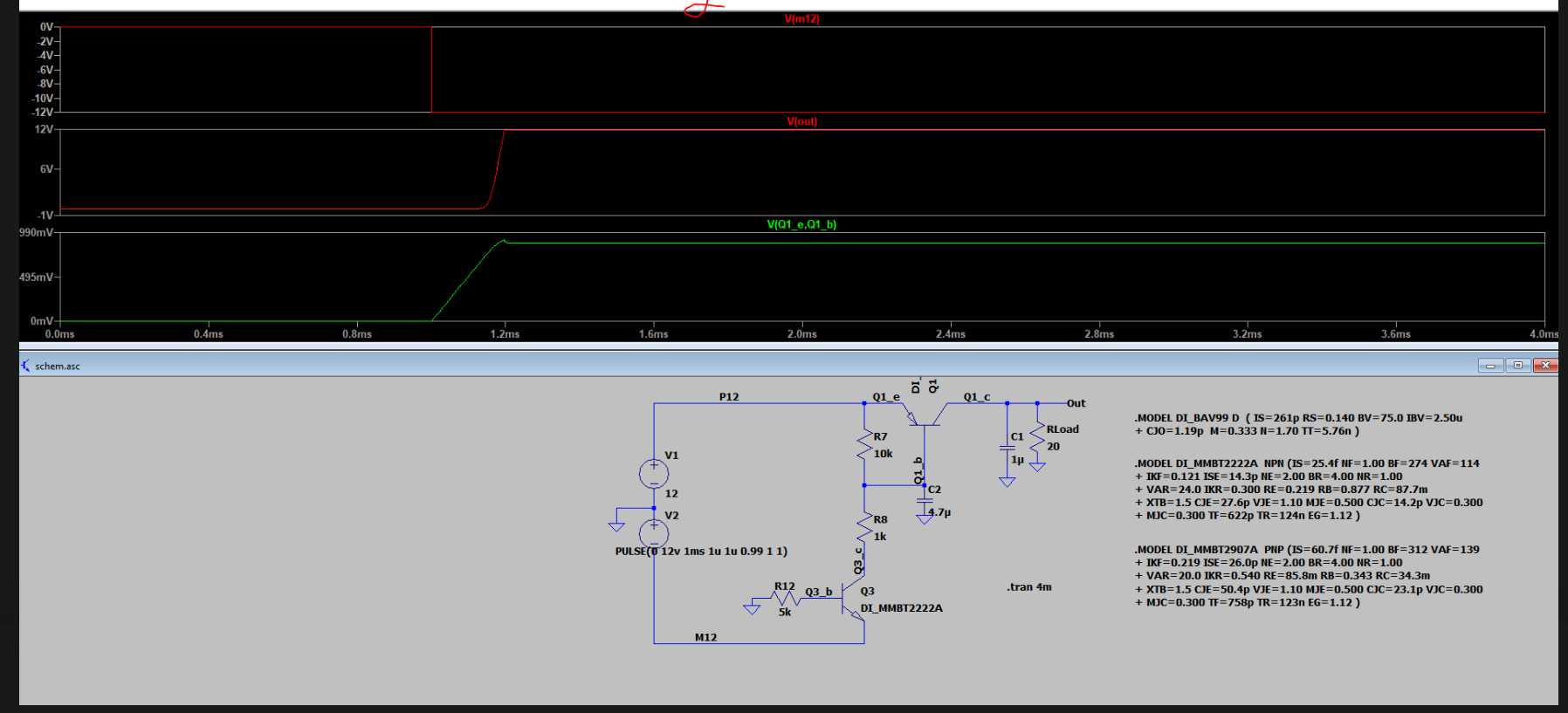Click the Out net label
The image size is (1568, 713).
tap(1076, 403)
